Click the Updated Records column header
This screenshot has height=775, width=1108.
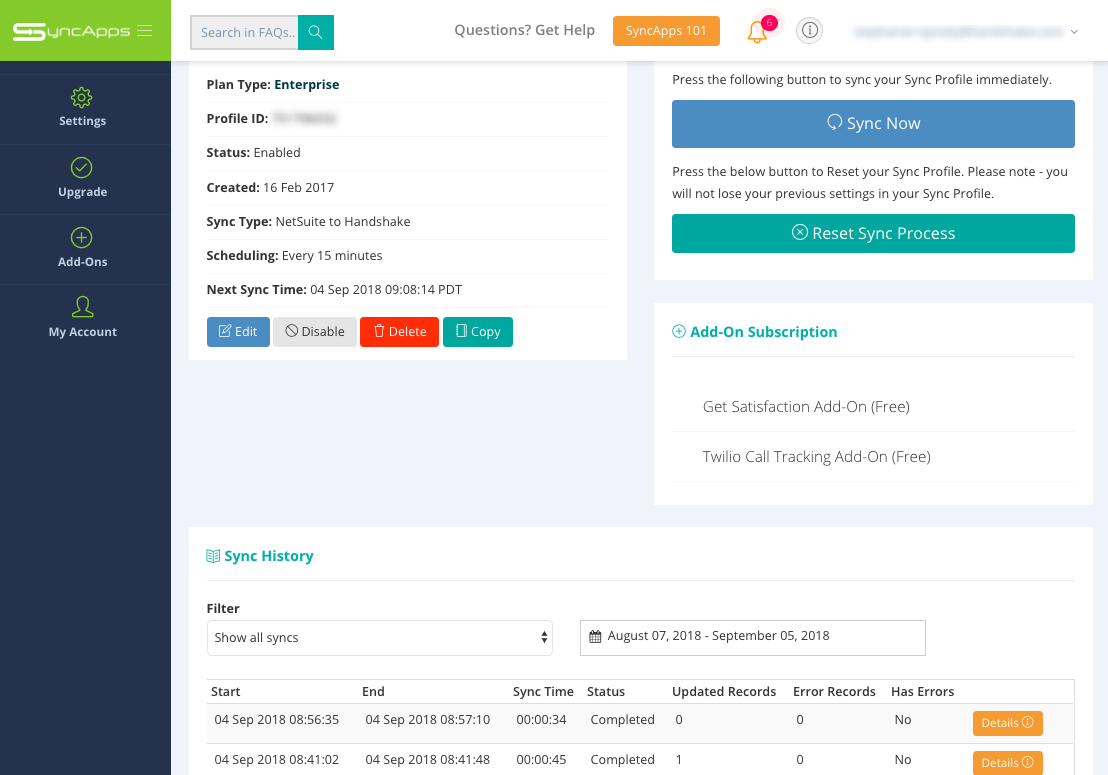pos(724,692)
